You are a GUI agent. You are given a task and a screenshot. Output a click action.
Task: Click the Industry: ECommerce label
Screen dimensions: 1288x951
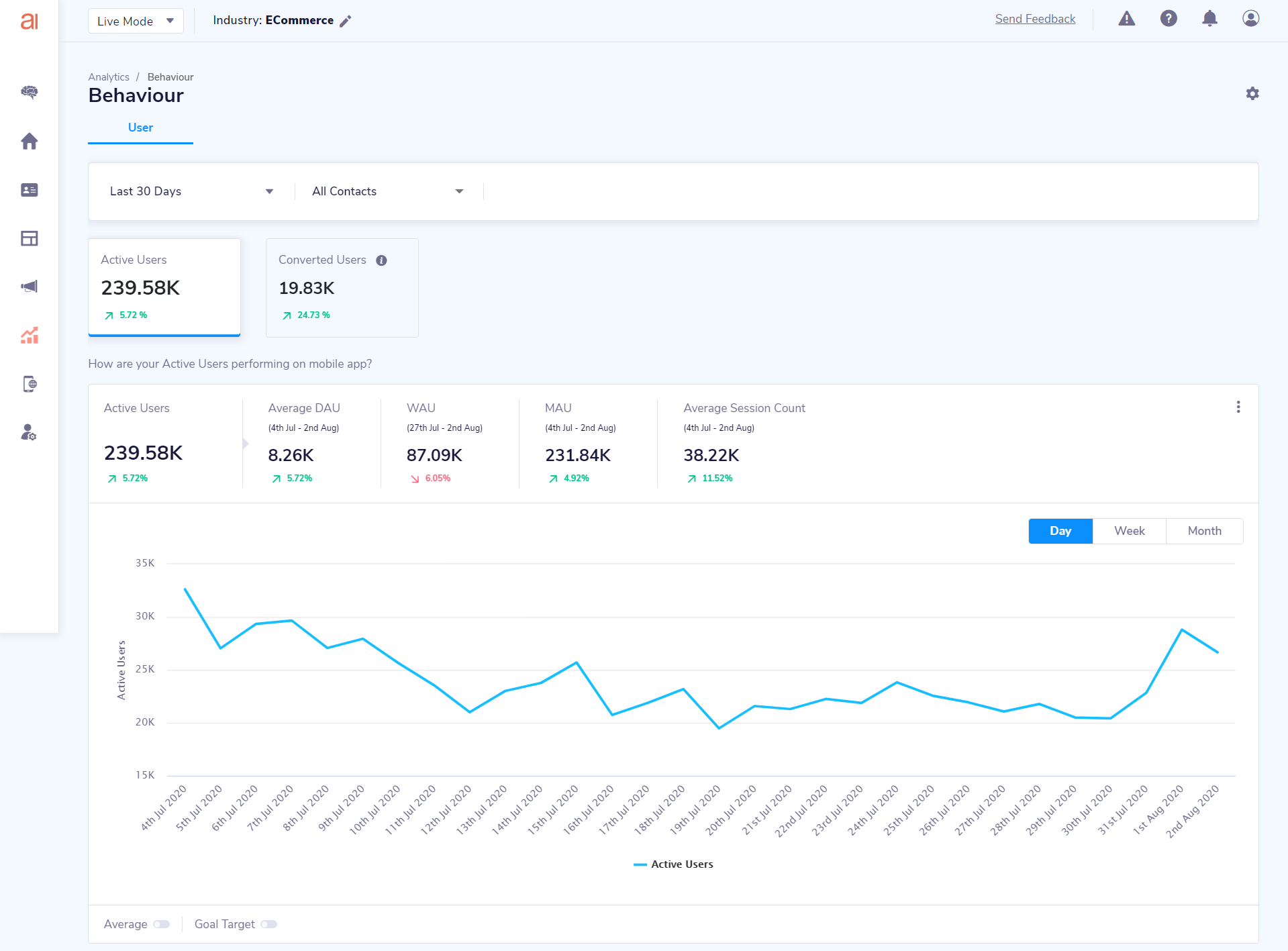tap(273, 20)
